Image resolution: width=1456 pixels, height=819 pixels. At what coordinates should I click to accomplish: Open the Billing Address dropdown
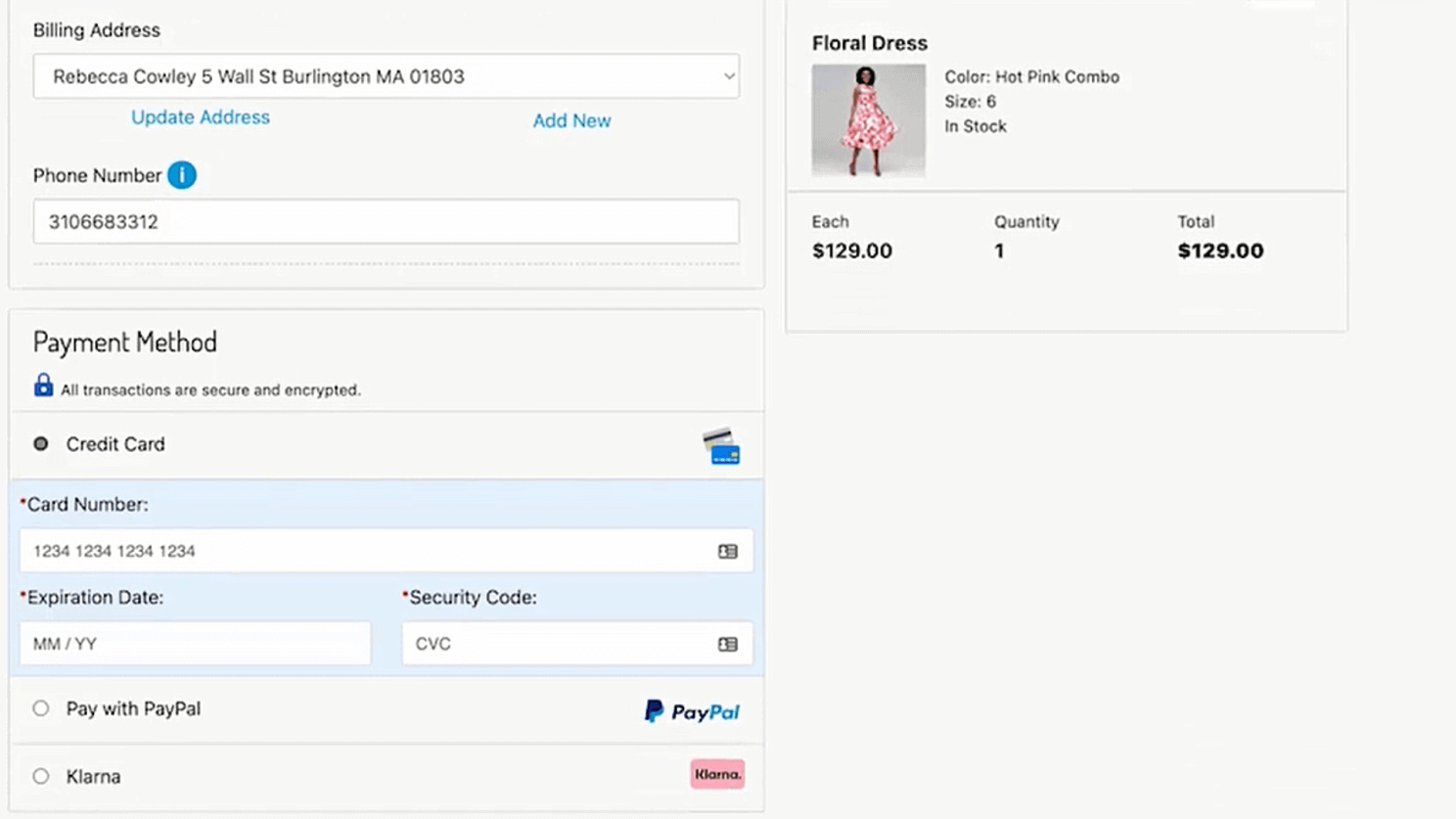[x=386, y=76]
